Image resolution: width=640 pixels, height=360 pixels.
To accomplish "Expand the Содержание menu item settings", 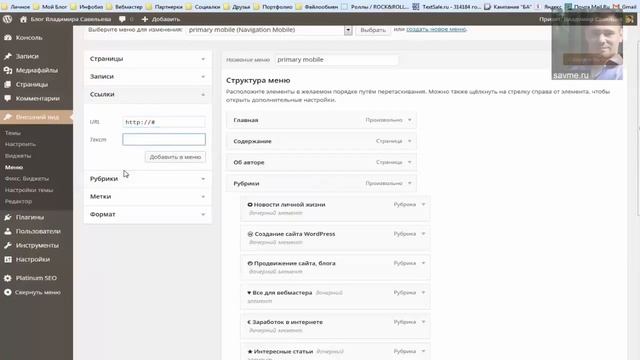I will [x=410, y=141].
